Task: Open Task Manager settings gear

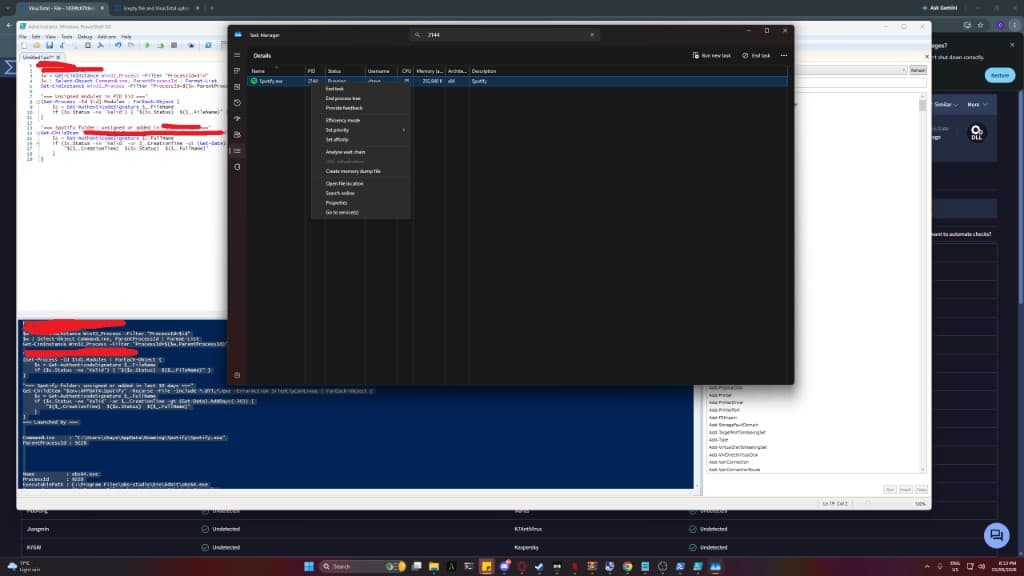Action: click(237, 376)
